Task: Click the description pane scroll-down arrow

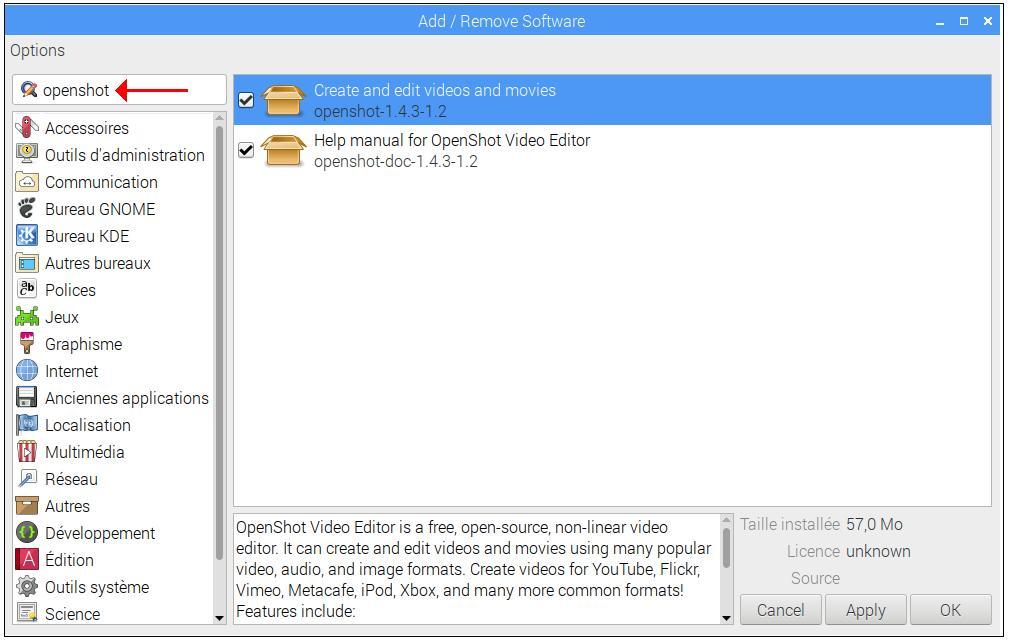Action: (x=726, y=618)
